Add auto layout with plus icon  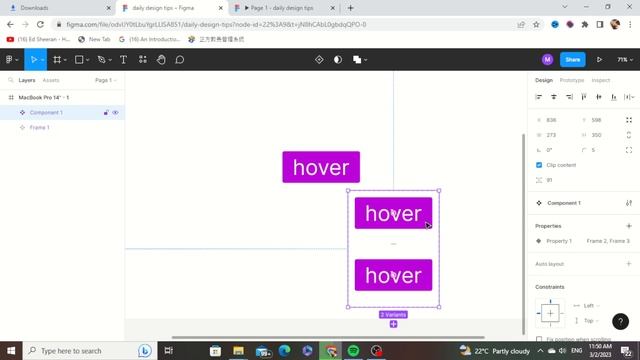click(x=629, y=264)
